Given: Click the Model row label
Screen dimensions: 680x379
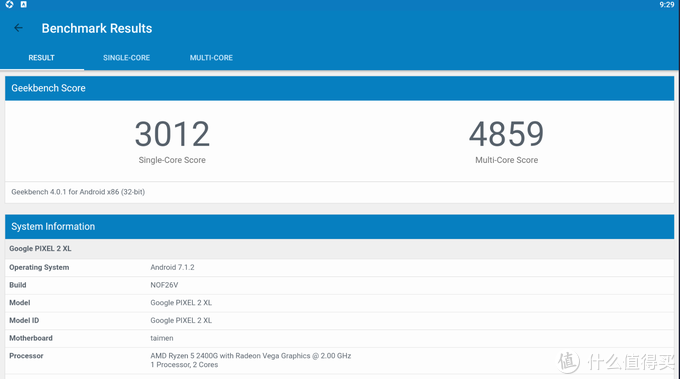Looking at the screenshot, I should [20, 303].
